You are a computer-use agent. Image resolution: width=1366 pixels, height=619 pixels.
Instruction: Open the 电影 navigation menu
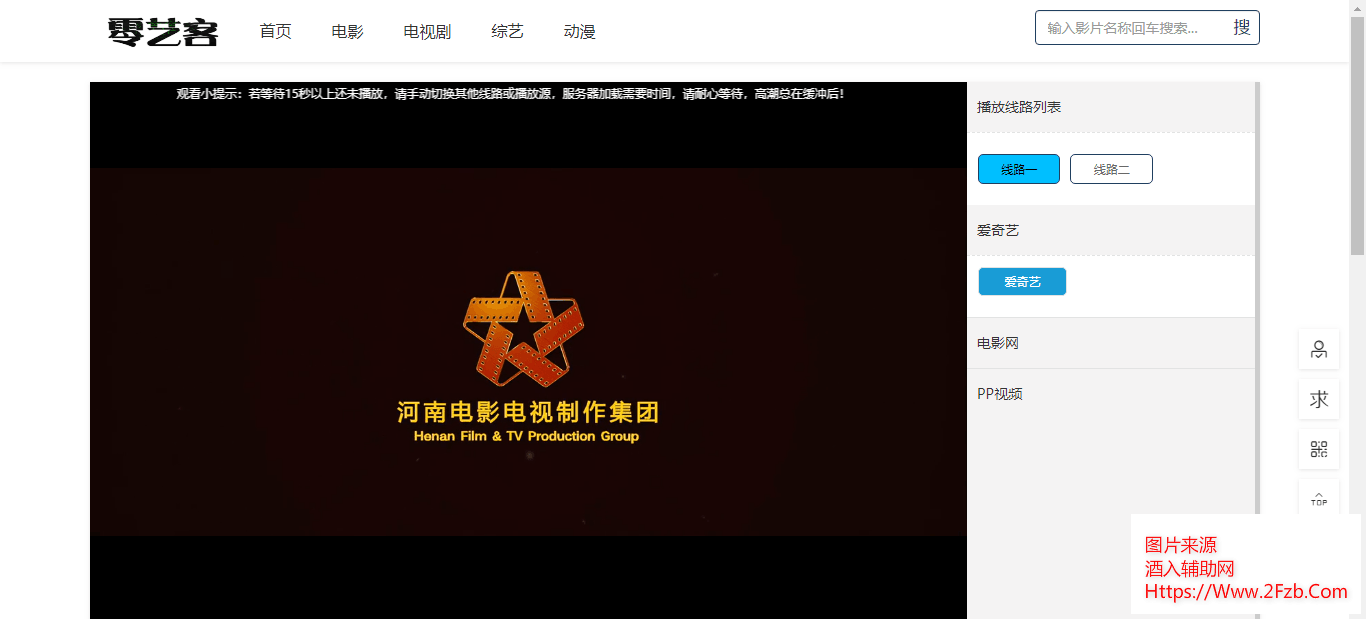click(x=347, y=32)
